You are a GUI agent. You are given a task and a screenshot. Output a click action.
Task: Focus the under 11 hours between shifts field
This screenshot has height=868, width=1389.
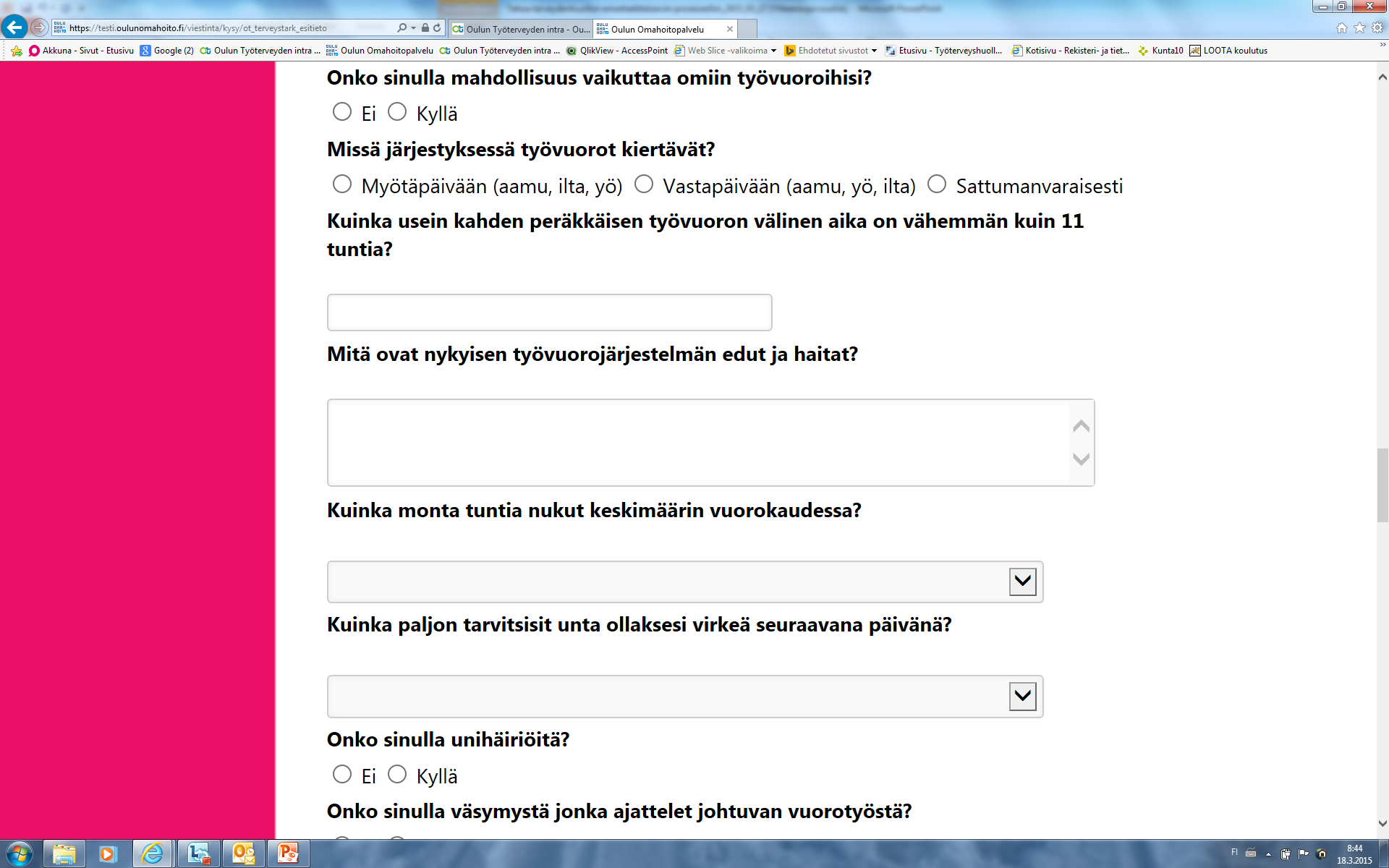pyautogui.click(x=550, y=312)
